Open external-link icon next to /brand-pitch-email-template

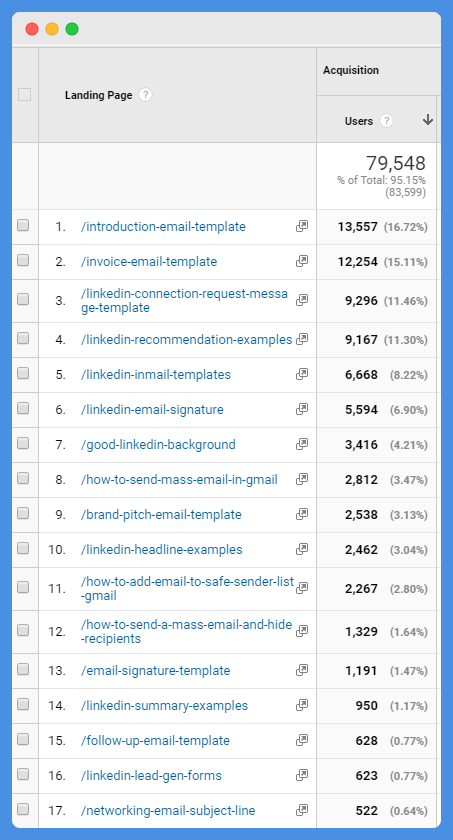[x=302, y=514]
